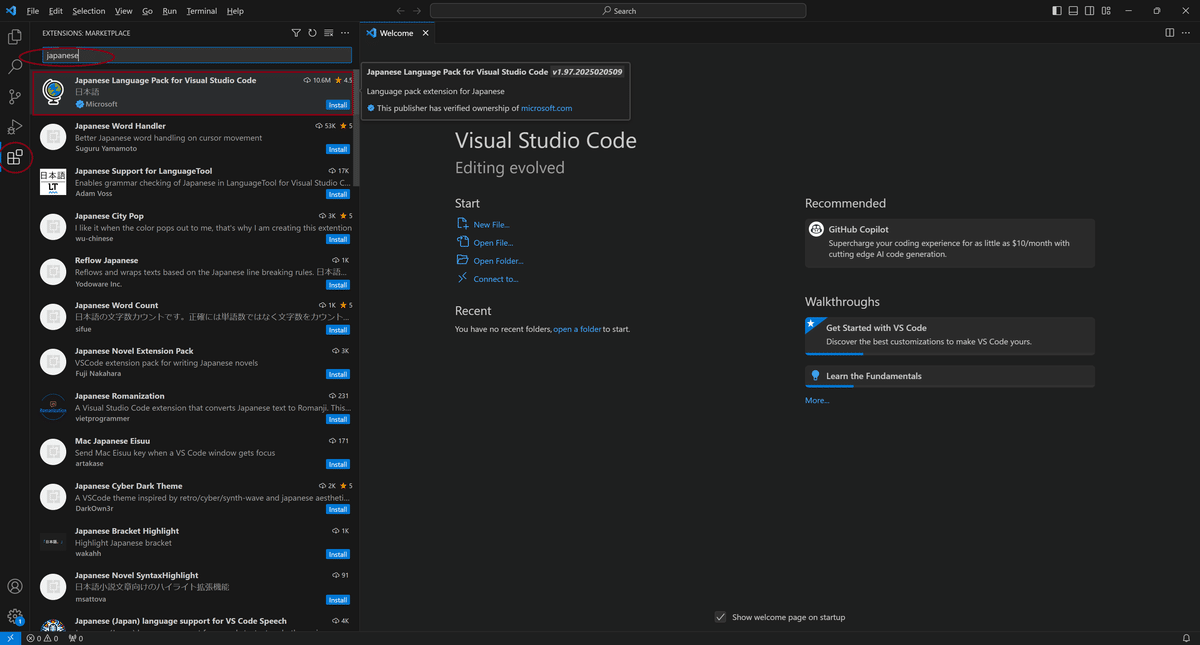Click the Filter Extensions funnel icon

(x=296, y=32)
